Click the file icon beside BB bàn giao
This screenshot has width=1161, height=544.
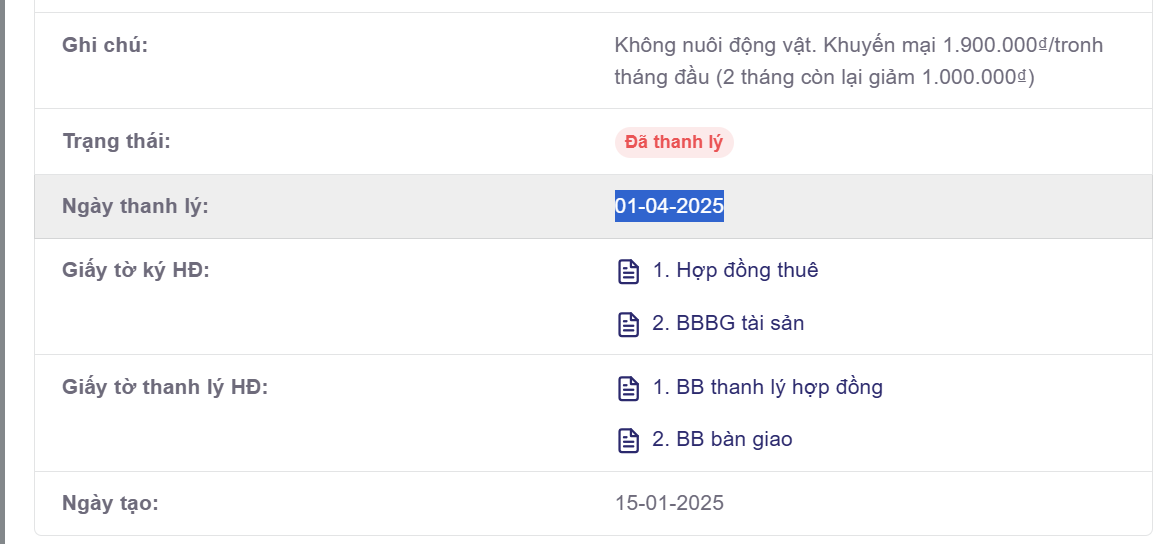(628, 440)
